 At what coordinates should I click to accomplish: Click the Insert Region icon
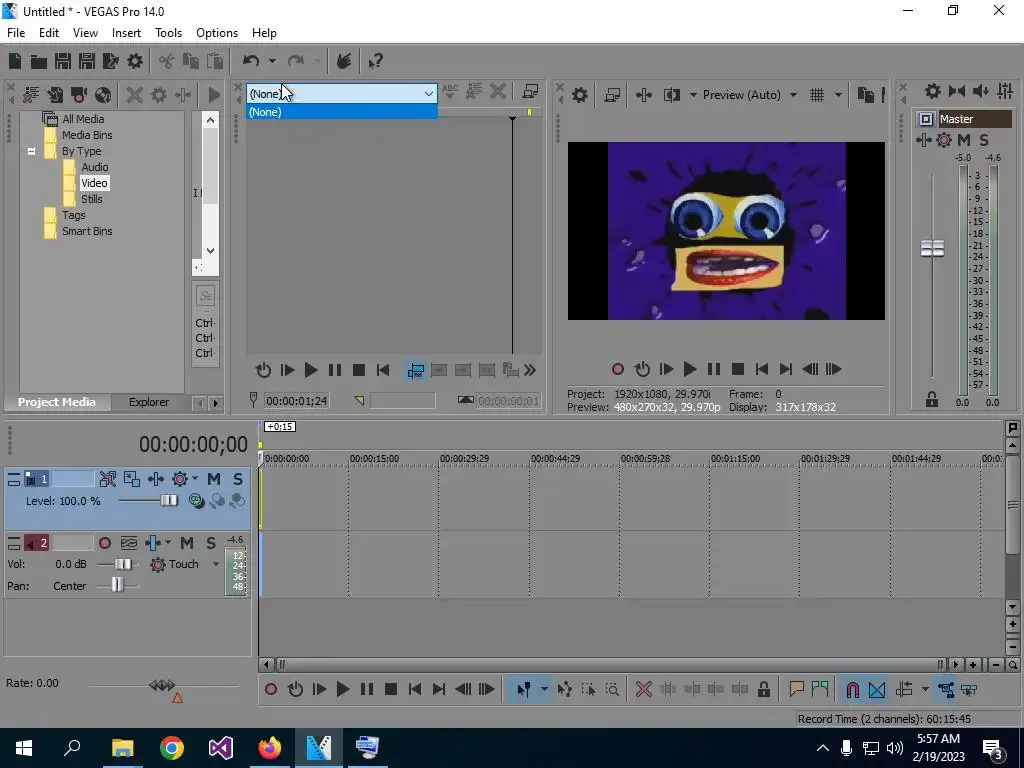coord(820,690)
